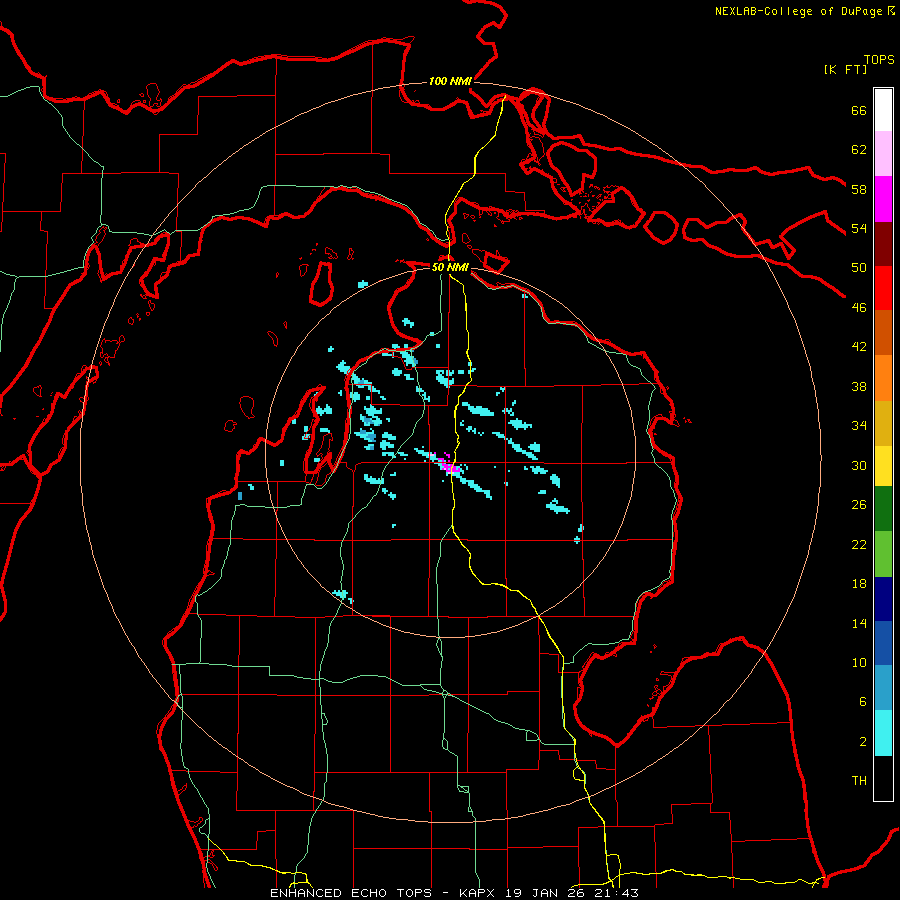Click the K FT units label

[845, 70]
